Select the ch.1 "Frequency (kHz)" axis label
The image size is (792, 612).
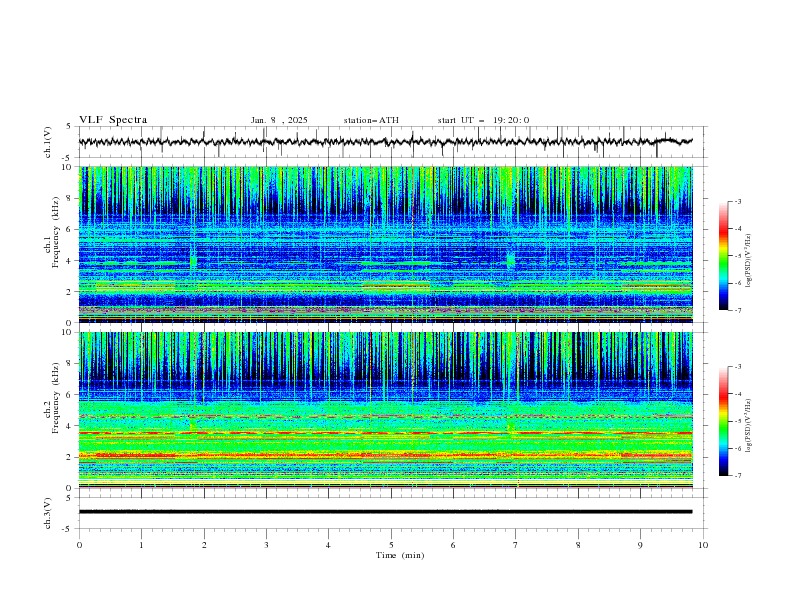[56, 232]
